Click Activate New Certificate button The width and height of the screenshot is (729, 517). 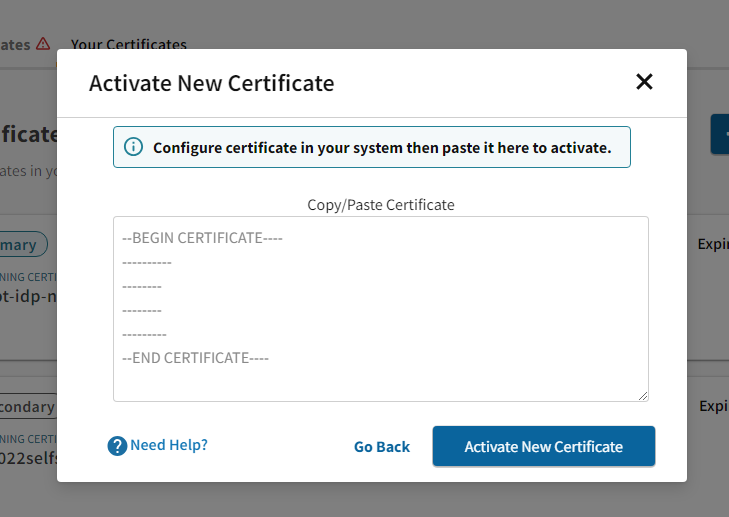tap(543, 446)
